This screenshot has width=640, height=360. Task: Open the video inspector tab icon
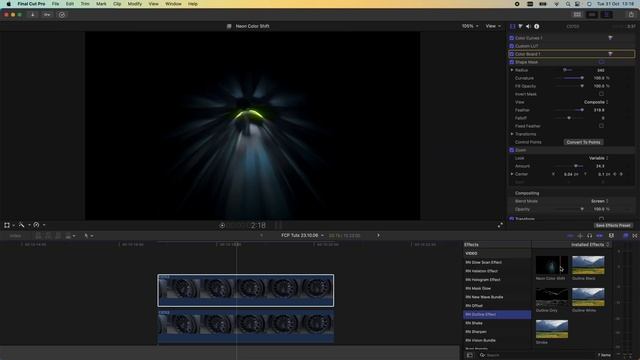click(x=513, y=26)
